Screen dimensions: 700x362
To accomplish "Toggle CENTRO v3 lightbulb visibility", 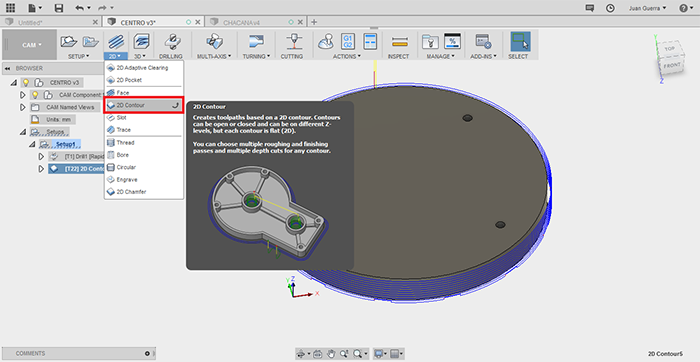I will [26, 83].
